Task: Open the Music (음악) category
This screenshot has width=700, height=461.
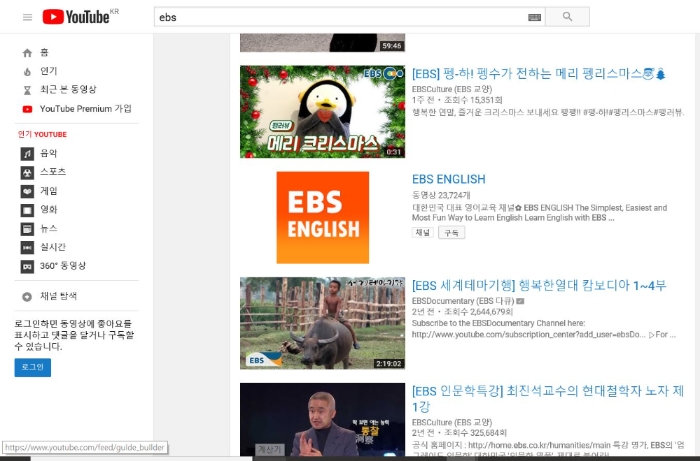Action: click(x=47, y=153)
